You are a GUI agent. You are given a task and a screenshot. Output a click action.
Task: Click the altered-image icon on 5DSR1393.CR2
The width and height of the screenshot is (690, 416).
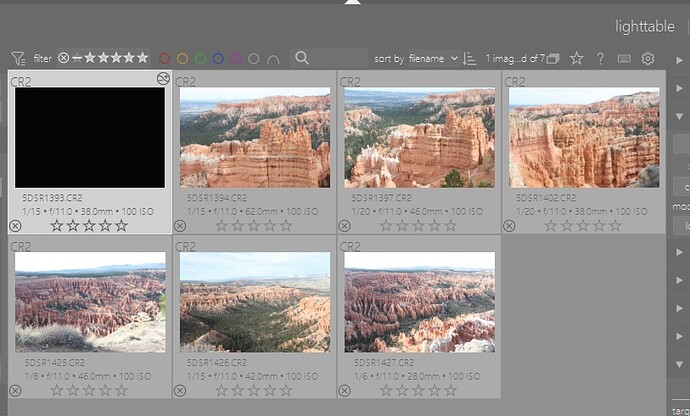tap(163, 78)
